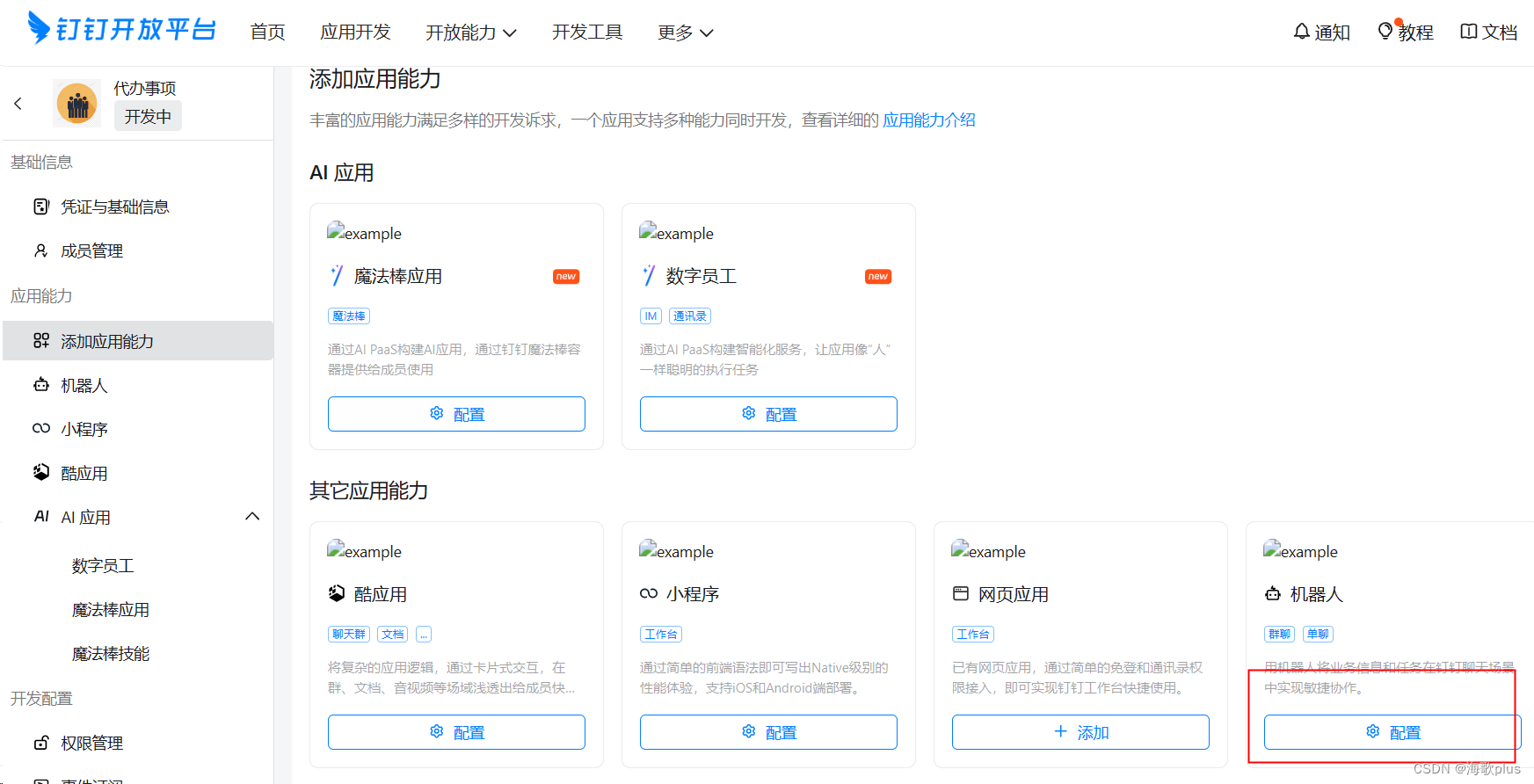Viewport: 1534px width, 784px height.
Task: Click the 教程 lightbulb icon
Action: pyautogui.click(x=1385, y=31)
